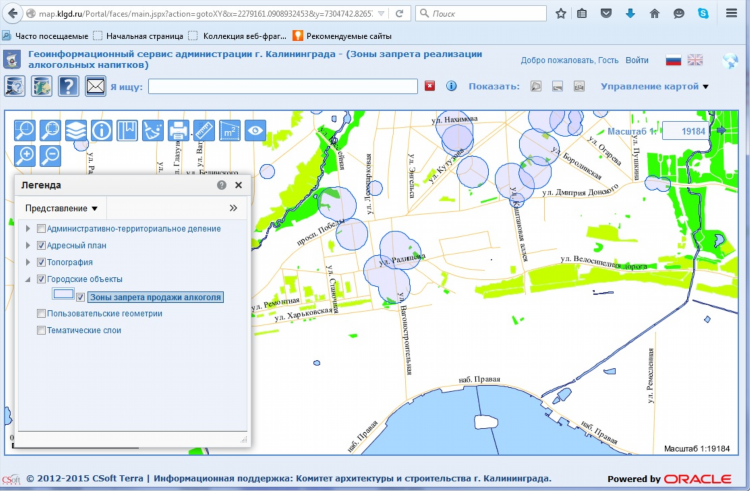Click the eye overview tool
This screenshot has width=750, height=491.
click(255, 131)
